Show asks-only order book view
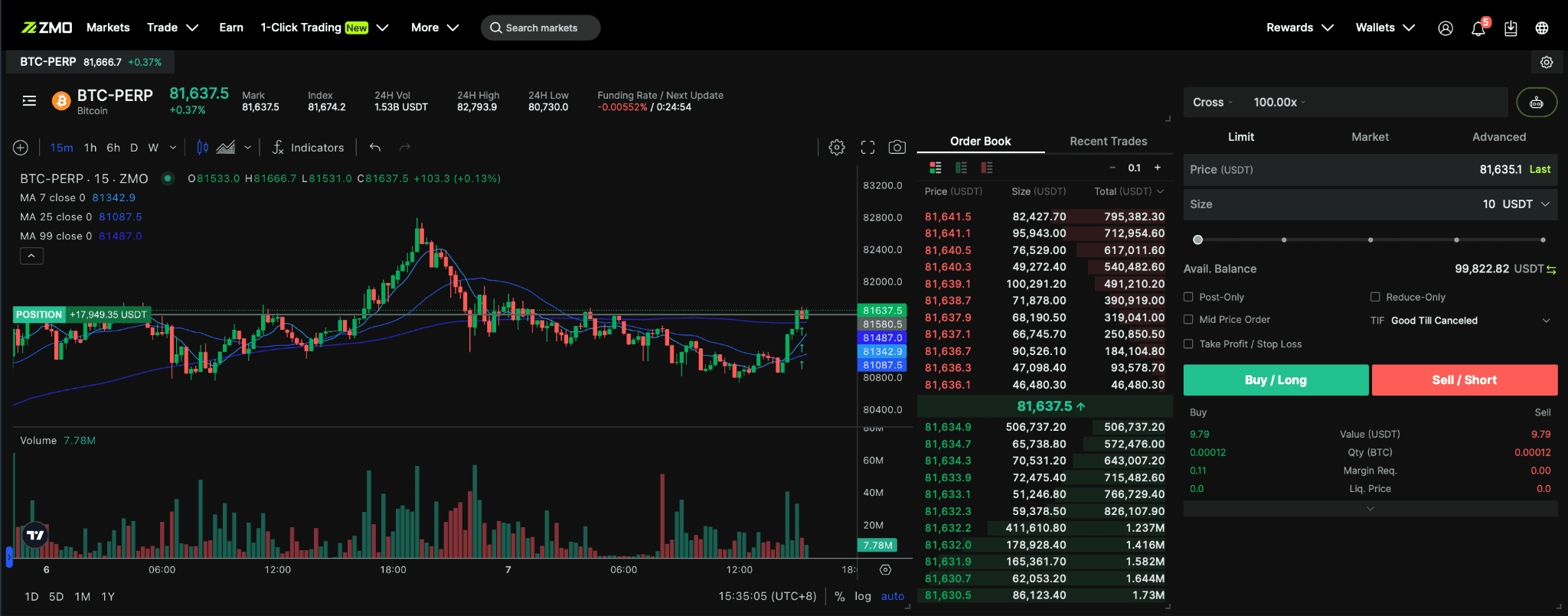The image size is (1568, 616). coord(987,168)
